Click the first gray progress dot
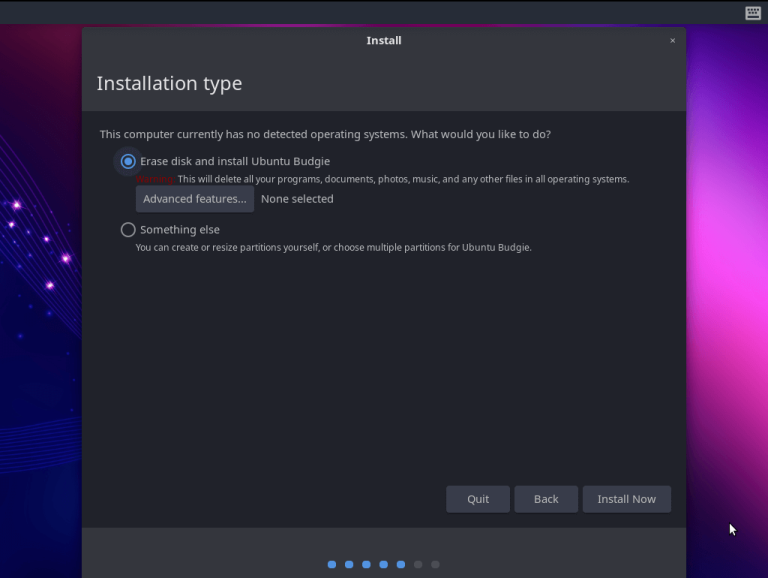The width and height of the screenshot is (768, 578). point(418,565)
